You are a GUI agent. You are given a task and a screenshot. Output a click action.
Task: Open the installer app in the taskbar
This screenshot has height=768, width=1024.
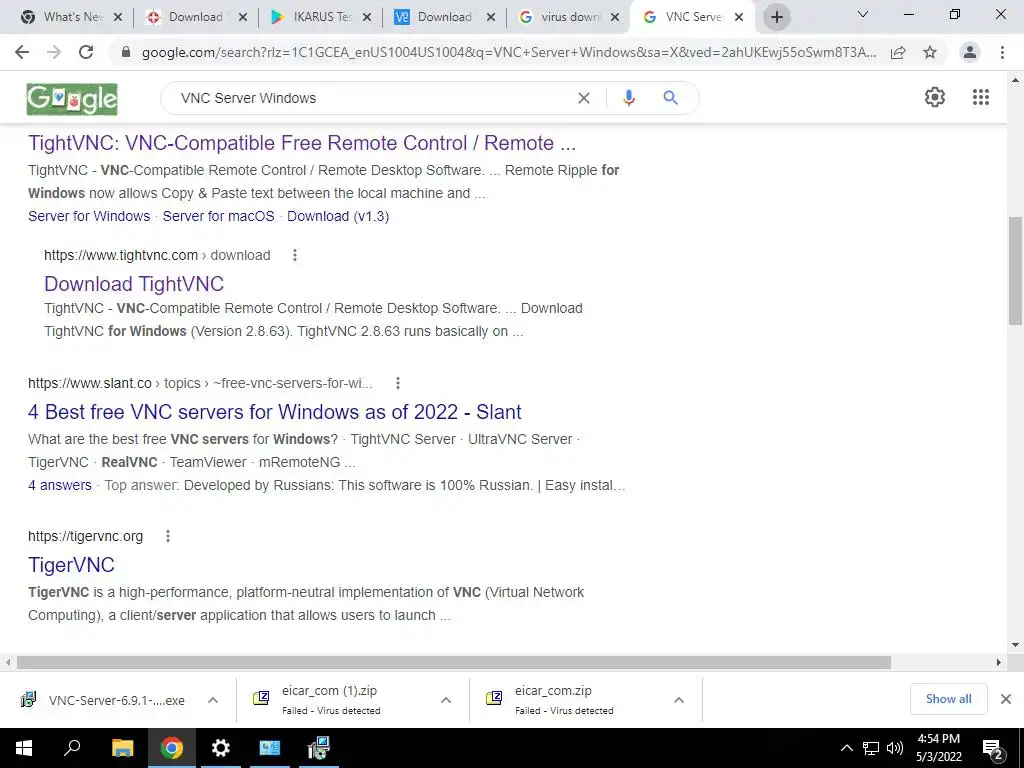click(319, 748)
